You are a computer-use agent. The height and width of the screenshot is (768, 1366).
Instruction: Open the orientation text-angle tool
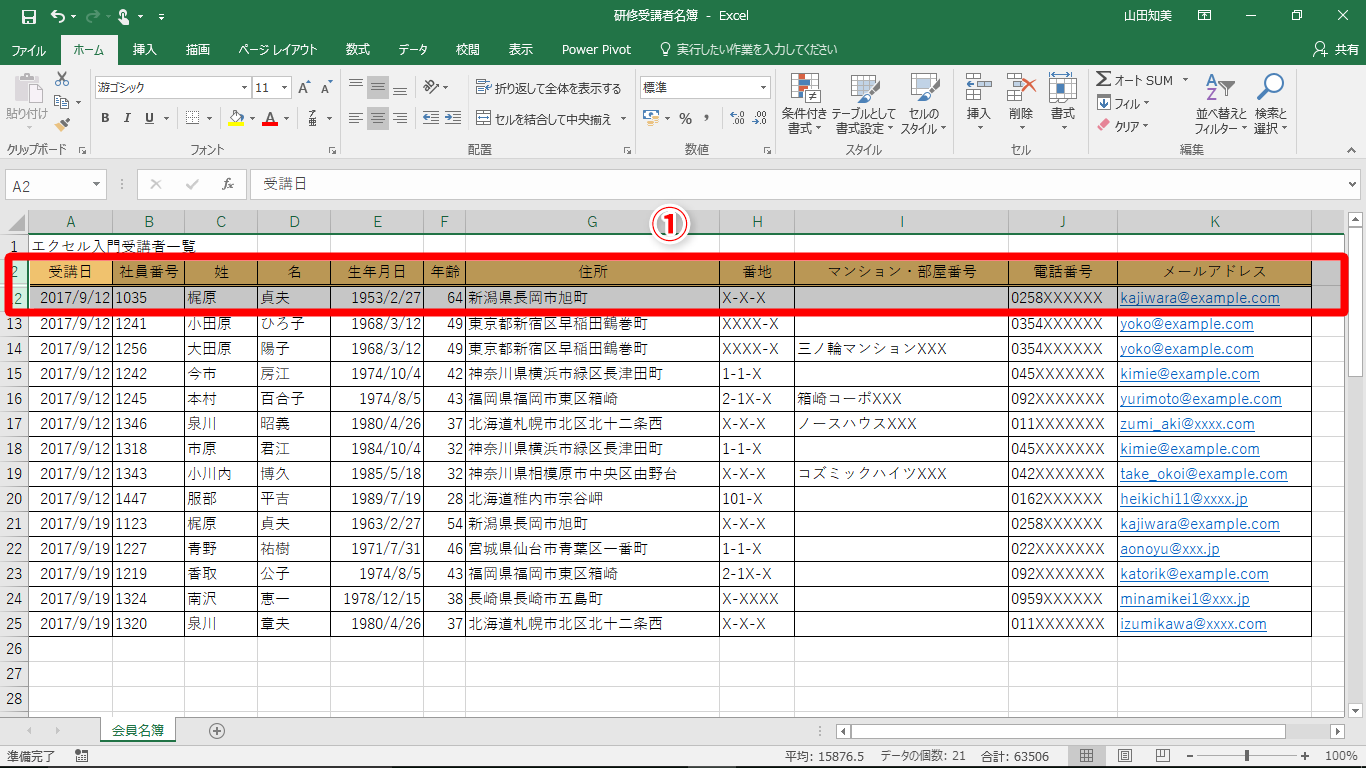point(432,87)
